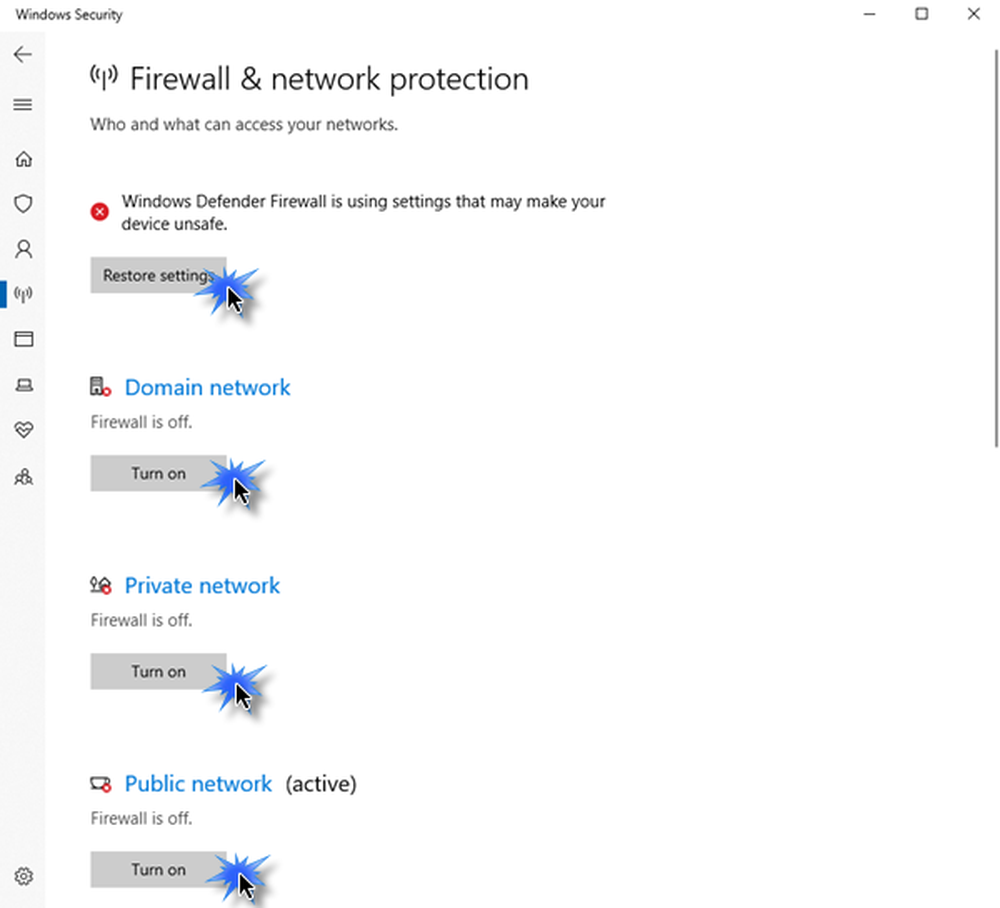Open Virus & threat protection from sidebar

(x=23, y=203)
